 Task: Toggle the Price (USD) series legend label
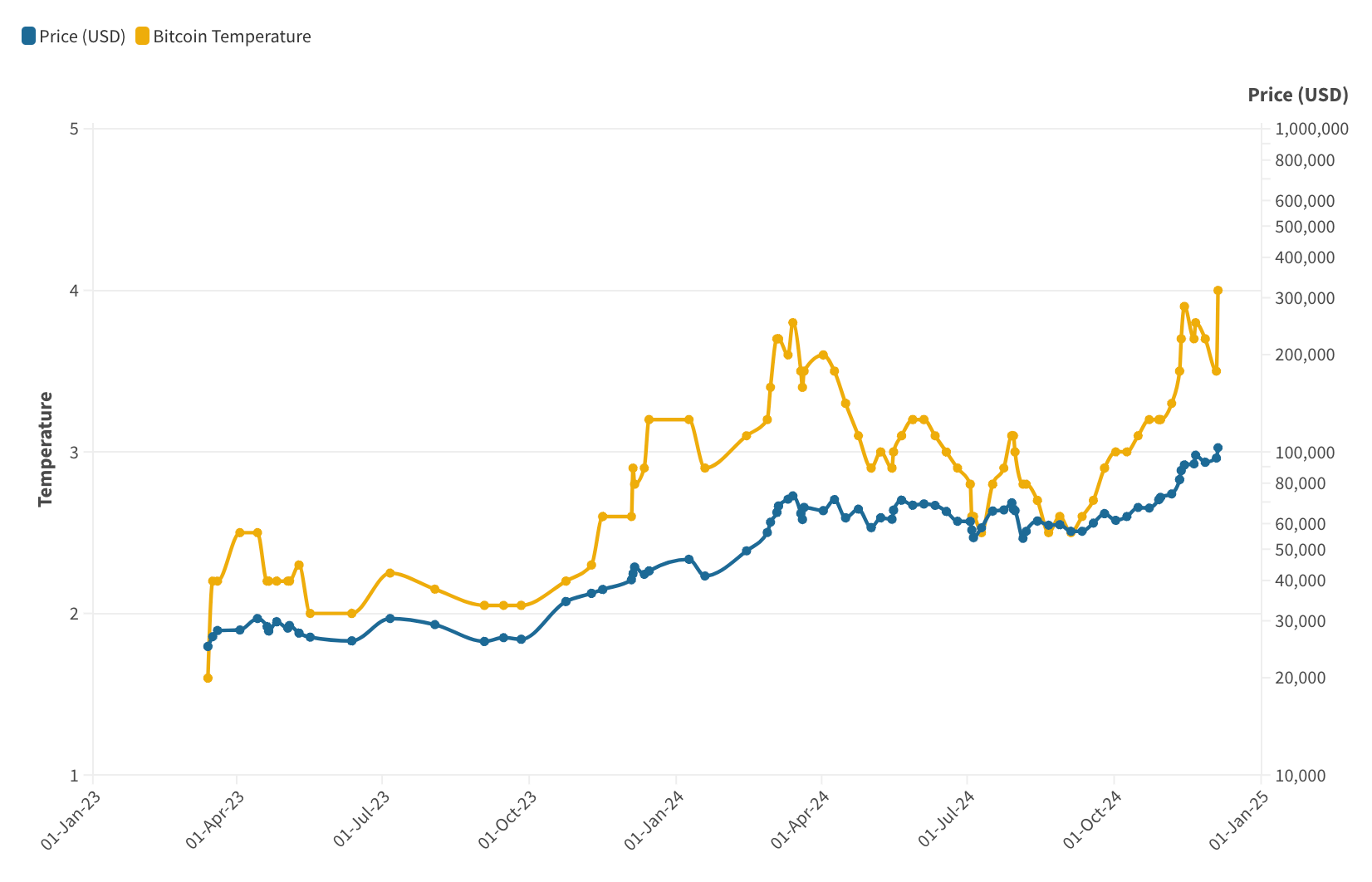pos(82,37)
